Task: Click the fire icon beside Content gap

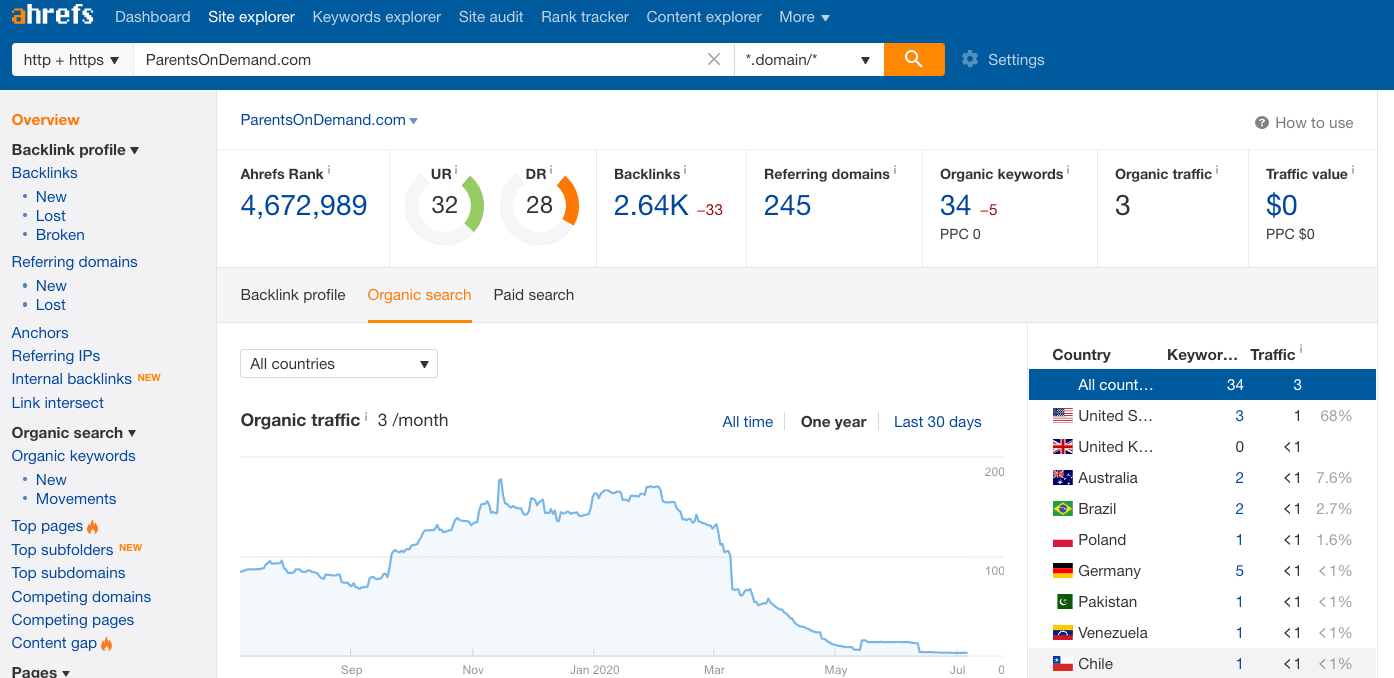Action: pyautogui.click(x=107, y=643)
